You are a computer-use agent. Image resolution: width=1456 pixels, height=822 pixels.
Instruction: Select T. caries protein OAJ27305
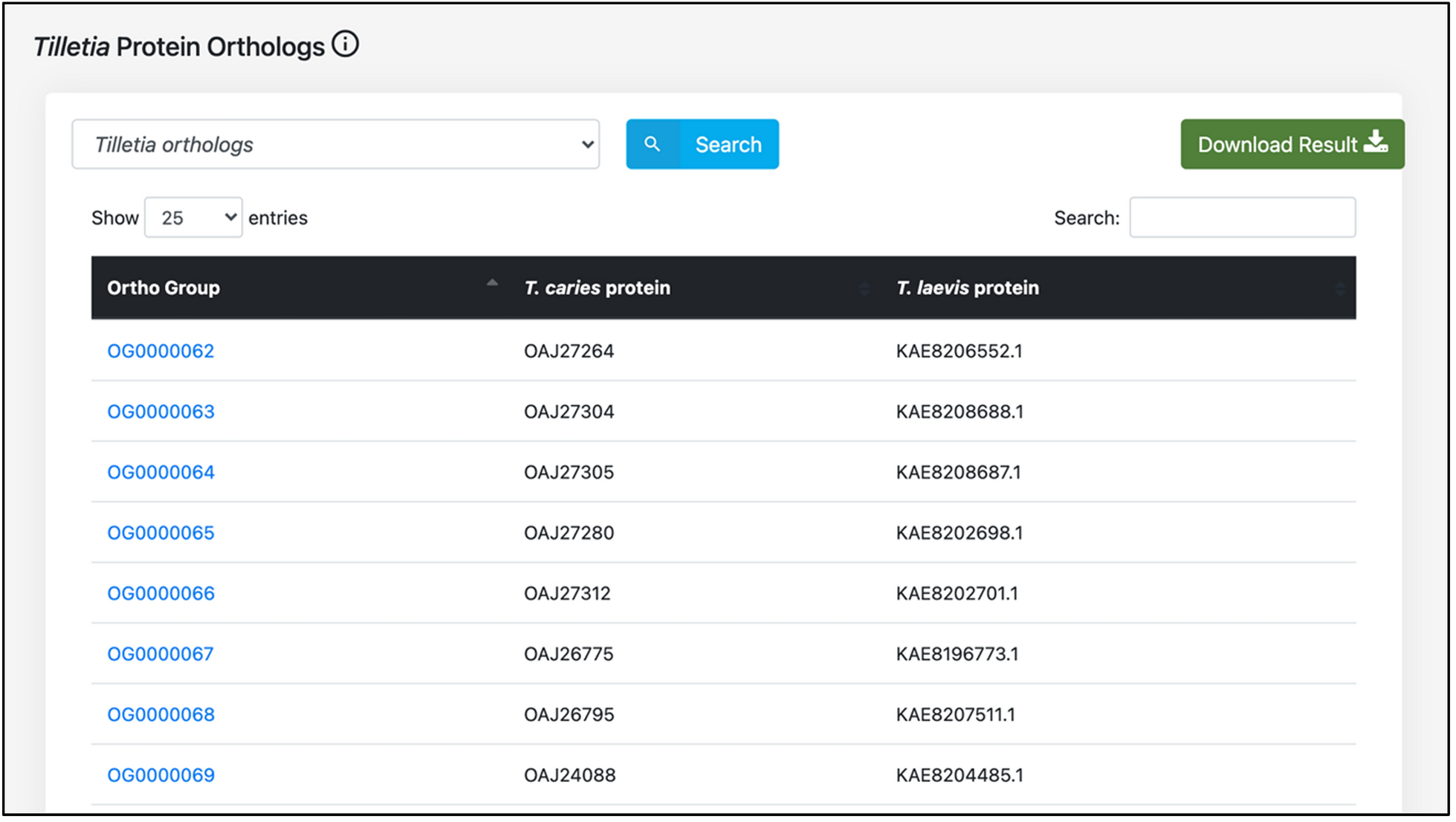[569, 472]
